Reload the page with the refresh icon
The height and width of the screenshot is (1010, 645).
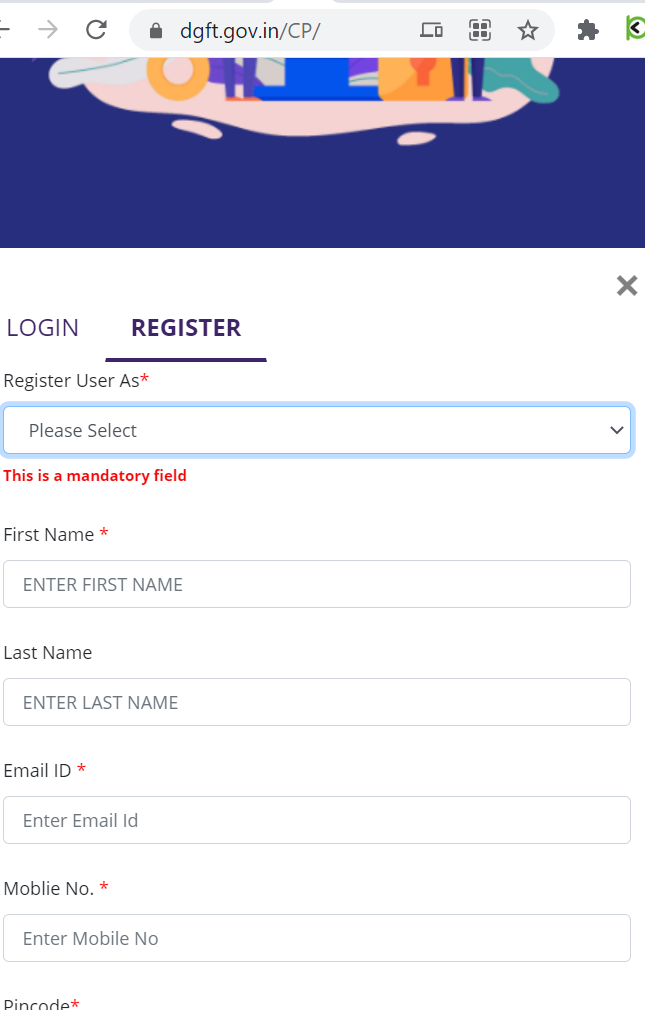tap(96, 30)
